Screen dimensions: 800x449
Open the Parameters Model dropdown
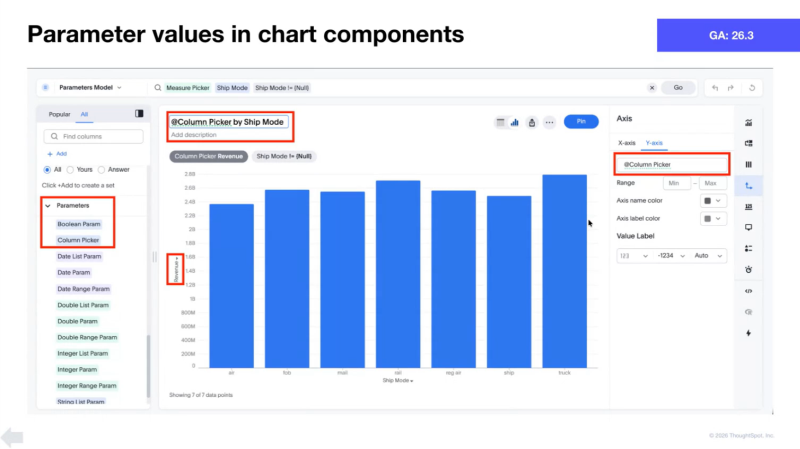(x=88, y=88)
